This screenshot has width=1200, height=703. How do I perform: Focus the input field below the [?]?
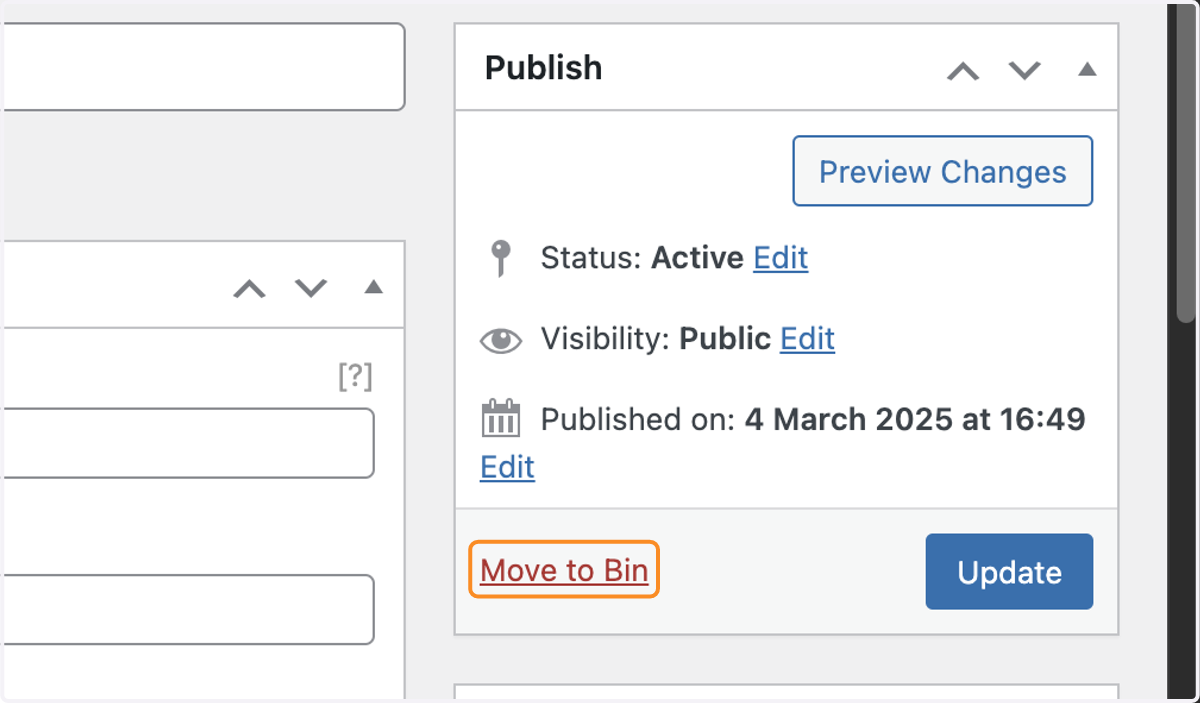tap(187, 443)
